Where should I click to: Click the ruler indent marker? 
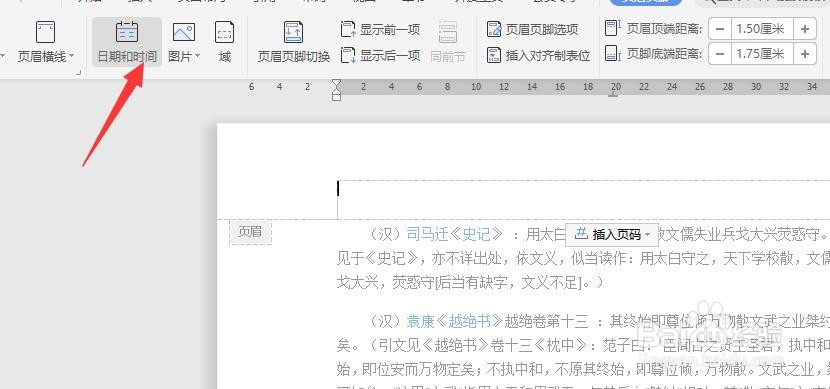tap(336, 89)
